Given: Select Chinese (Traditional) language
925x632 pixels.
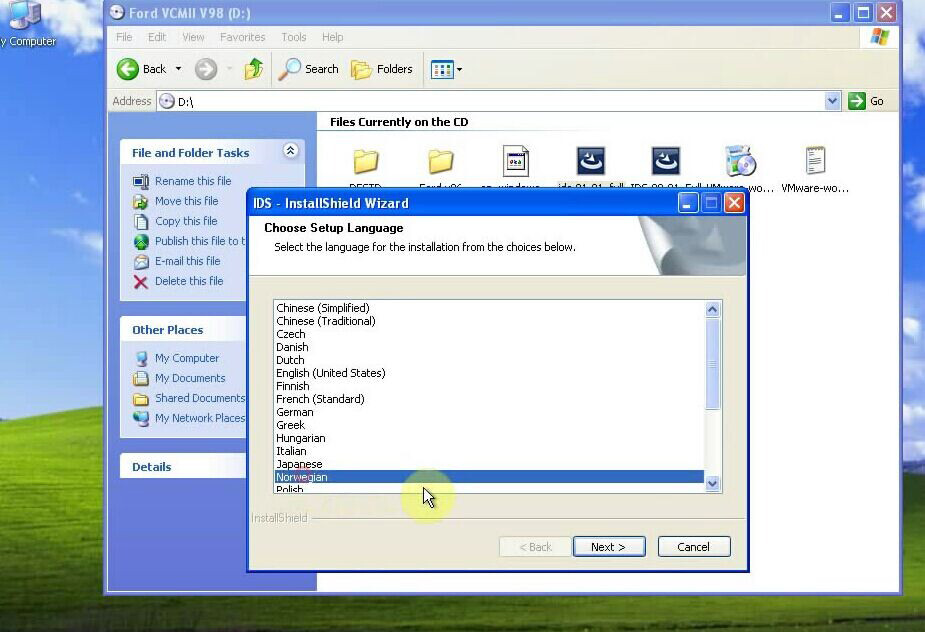Looking at the screenshot, I should tap(490, 321).
